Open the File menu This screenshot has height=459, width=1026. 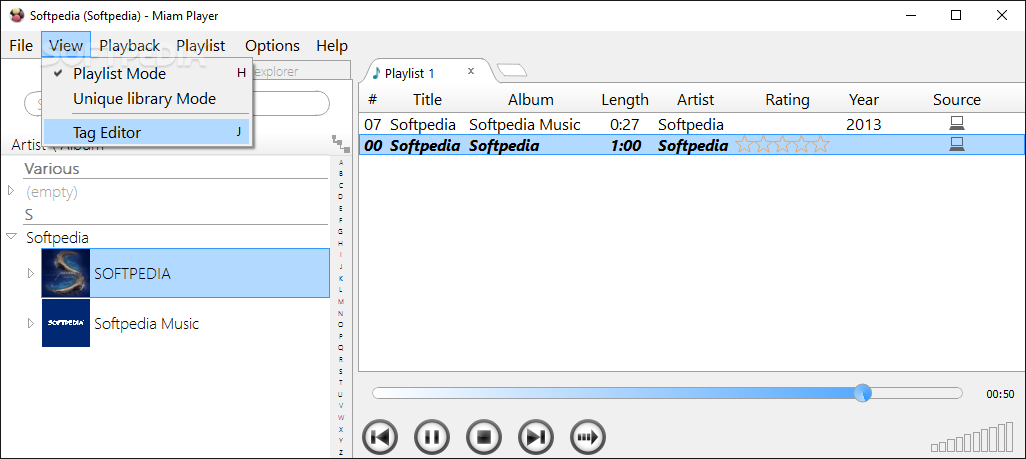click(x=21, y=46)
